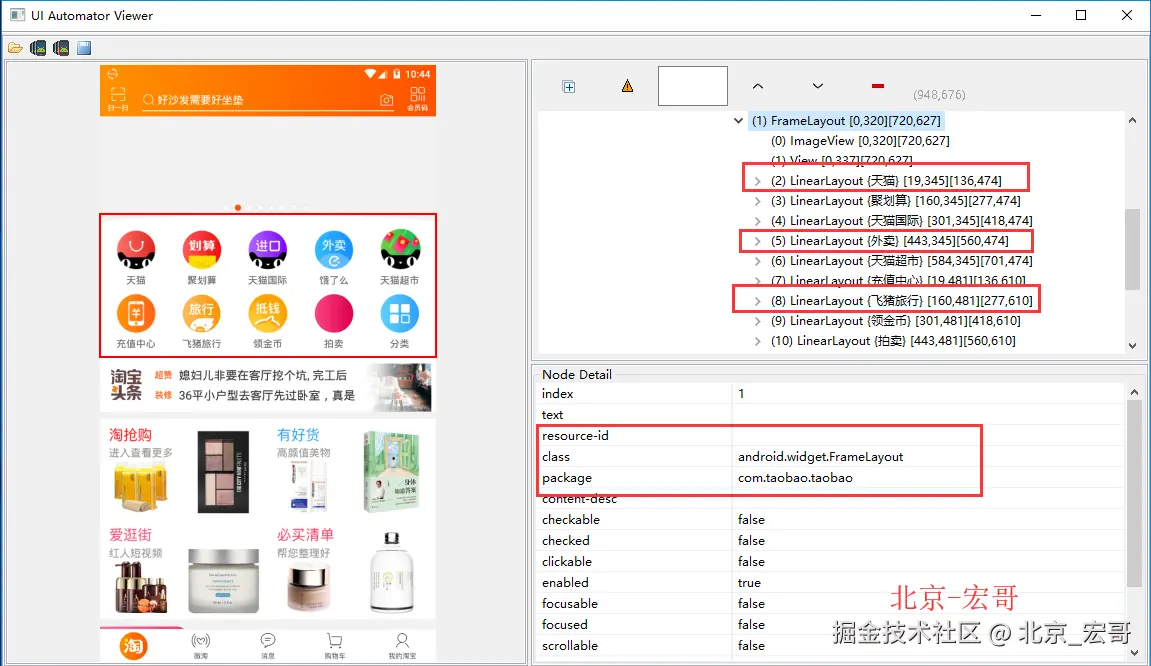
Task: Tap the 淘 home tab icon
Action: pos(134,646)
